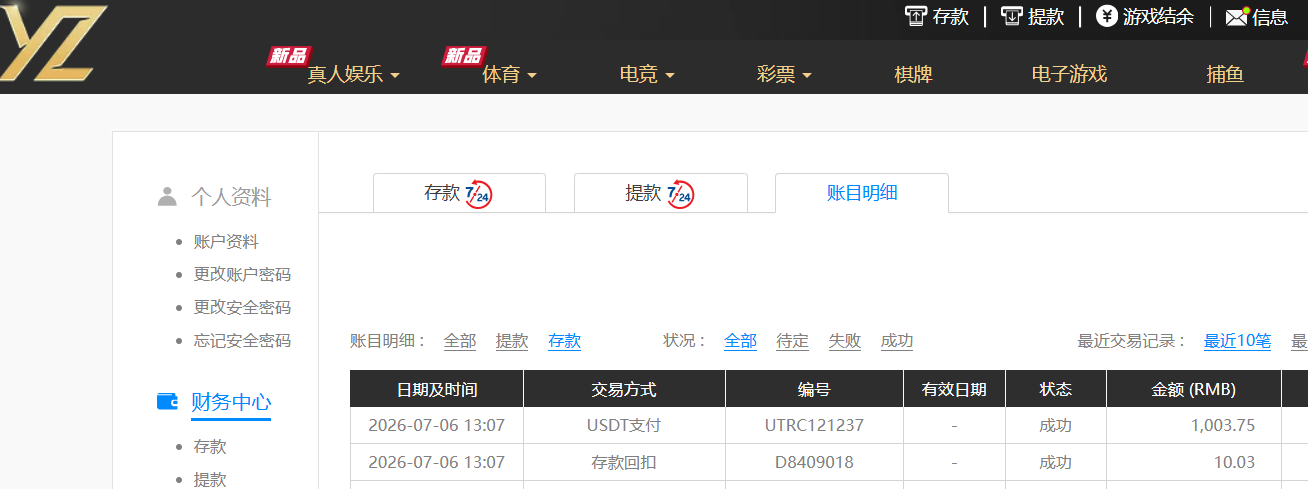The width and height of the screenshot is (1308, 489).
Task: Click the withdrawal ATM icon in top bar
Action: coord(1012,16)
